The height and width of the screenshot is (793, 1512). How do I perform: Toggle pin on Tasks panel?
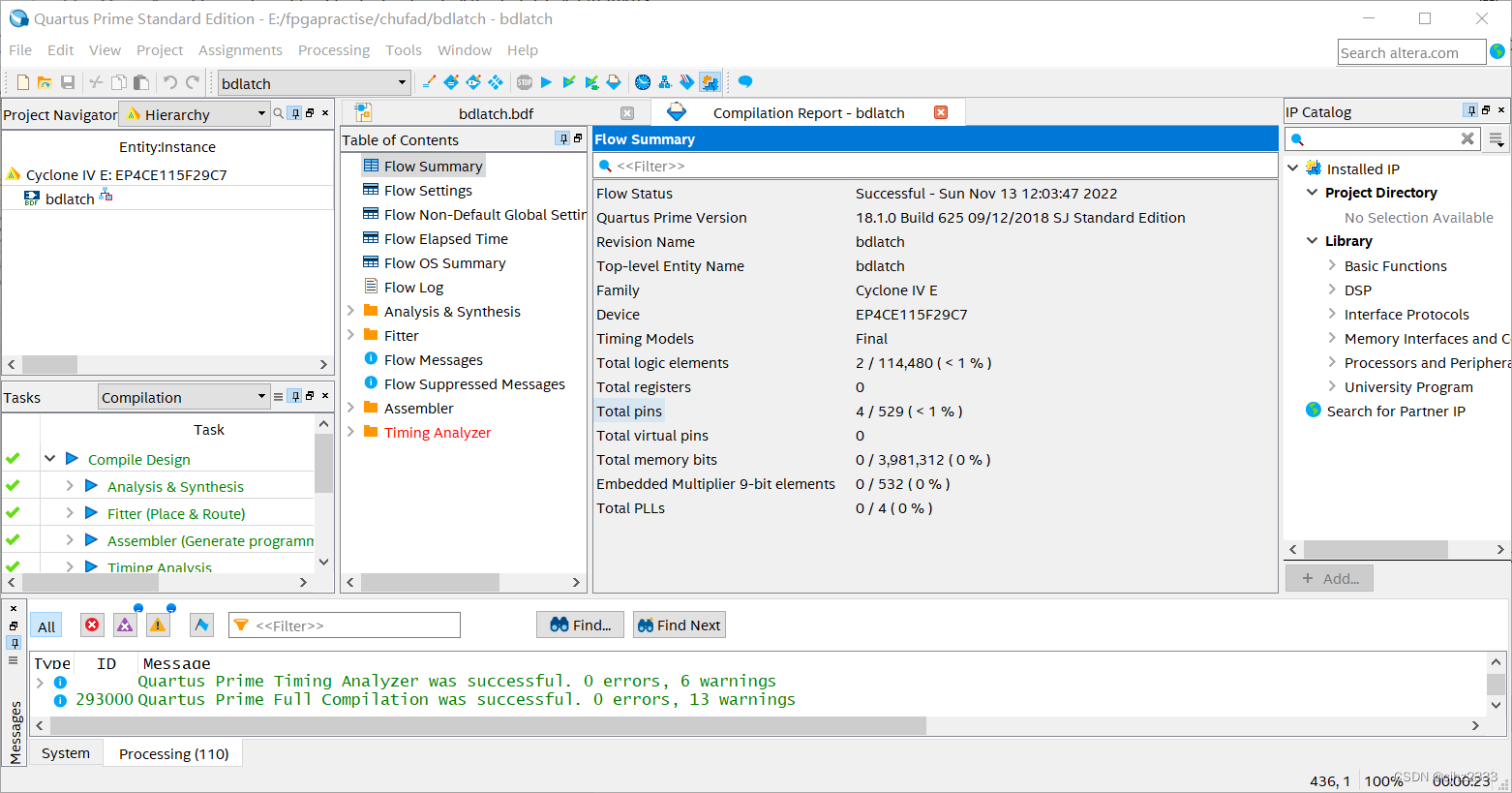coord(295,396)
